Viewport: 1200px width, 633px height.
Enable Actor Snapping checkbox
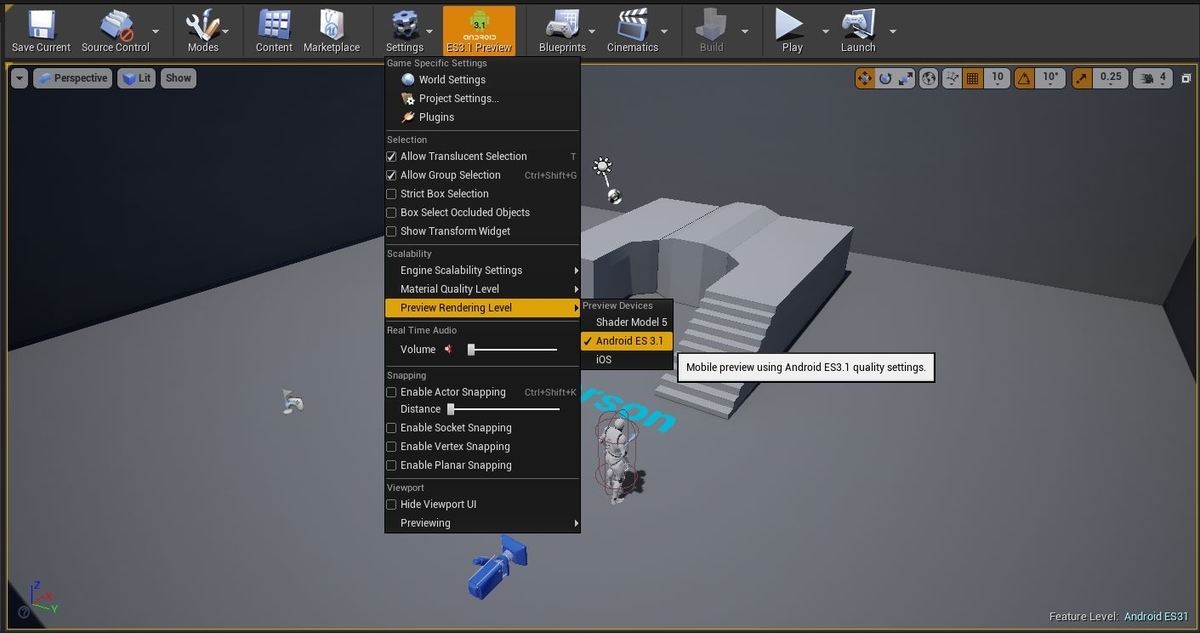(x=392, y=392)
